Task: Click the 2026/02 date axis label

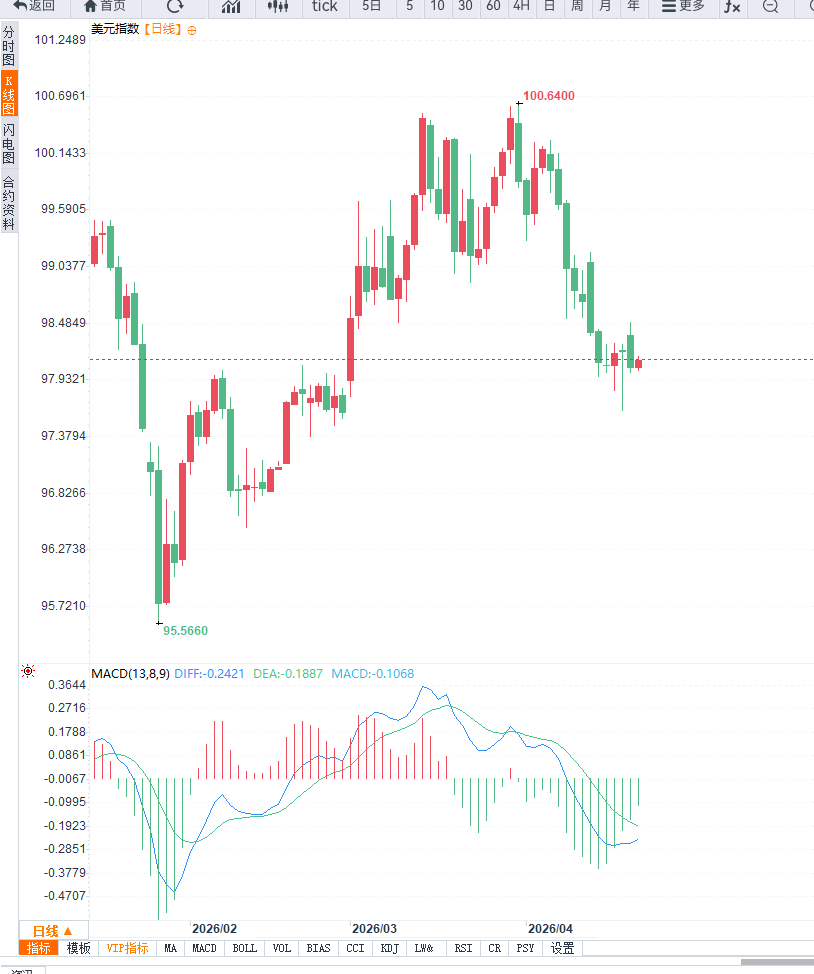Action: coord(214,929)
